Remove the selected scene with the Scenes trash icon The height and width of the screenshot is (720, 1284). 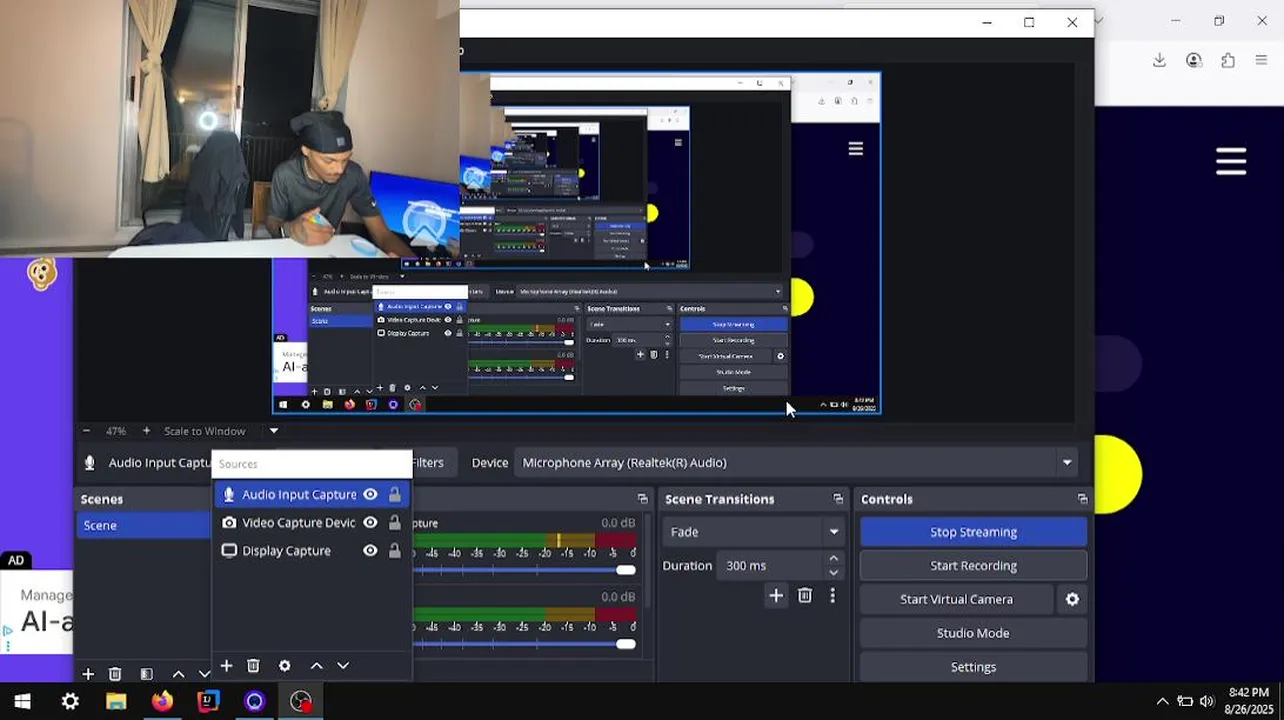click(x=115, y=674)
